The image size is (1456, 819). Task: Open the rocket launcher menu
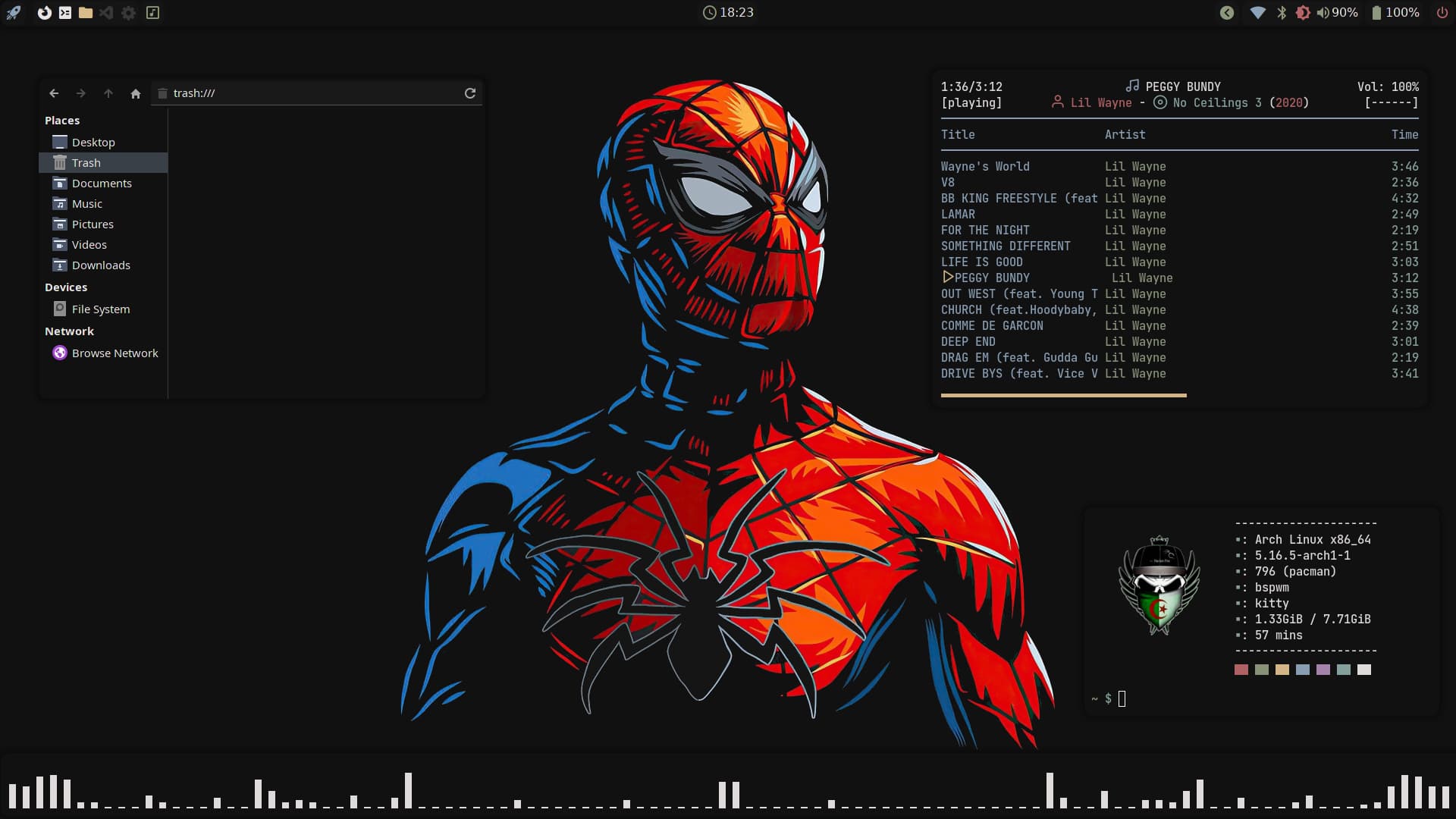[x=14, y=13]
